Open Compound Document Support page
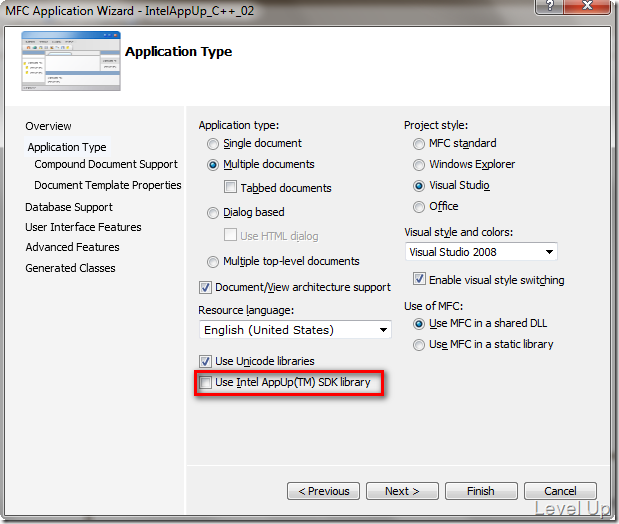 pyautogui.click(x=106, y=164)
